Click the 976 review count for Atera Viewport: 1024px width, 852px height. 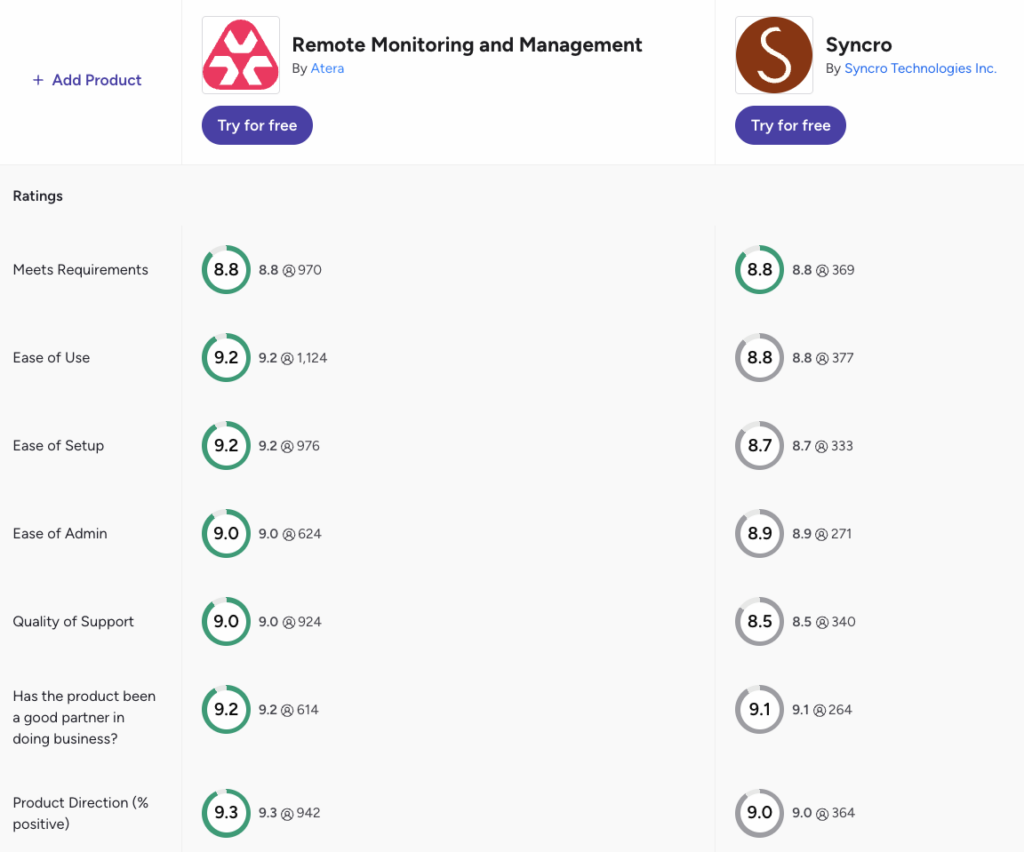tap(308, 446)
